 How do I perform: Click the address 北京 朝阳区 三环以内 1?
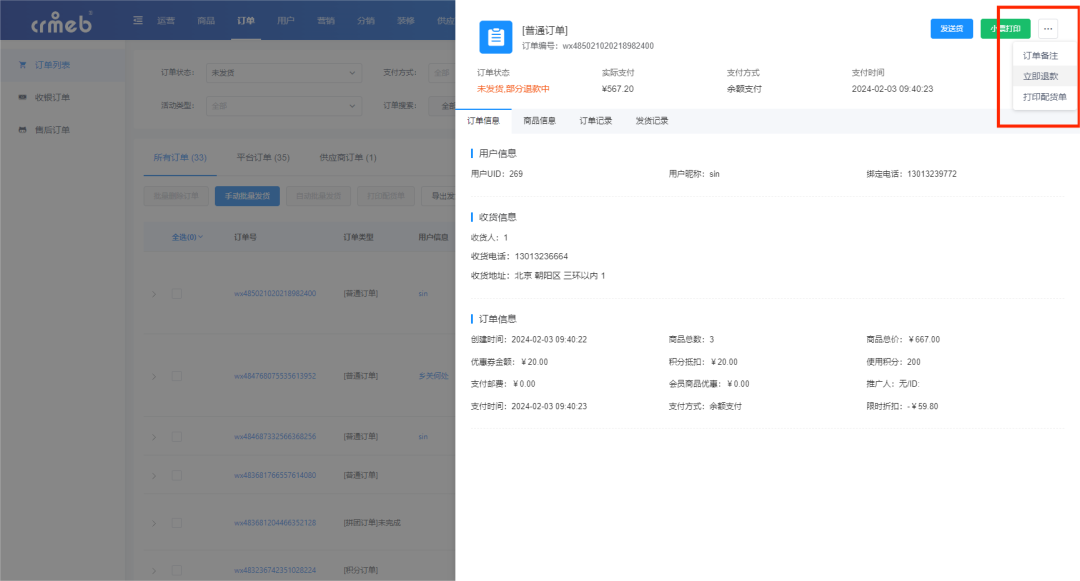pos(560,275)
